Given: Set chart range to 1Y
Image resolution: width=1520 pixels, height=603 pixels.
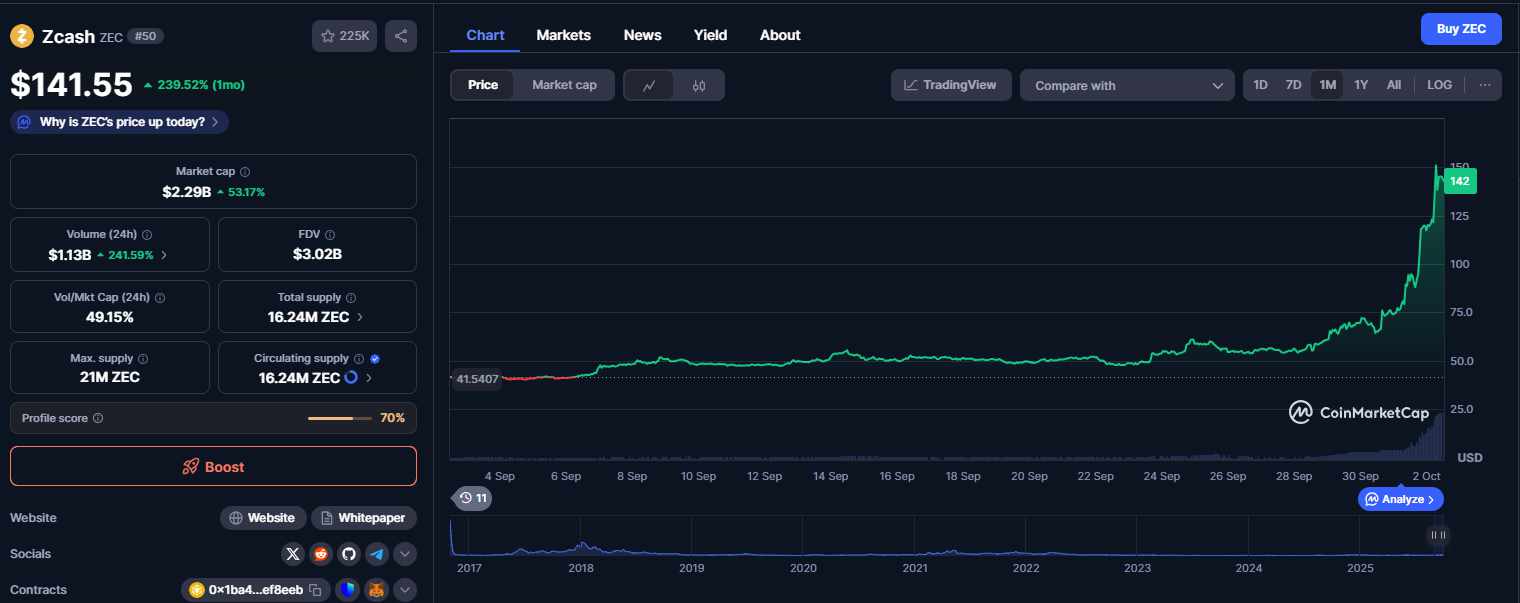Looking at the screenshot, I should click(1361, 85).
